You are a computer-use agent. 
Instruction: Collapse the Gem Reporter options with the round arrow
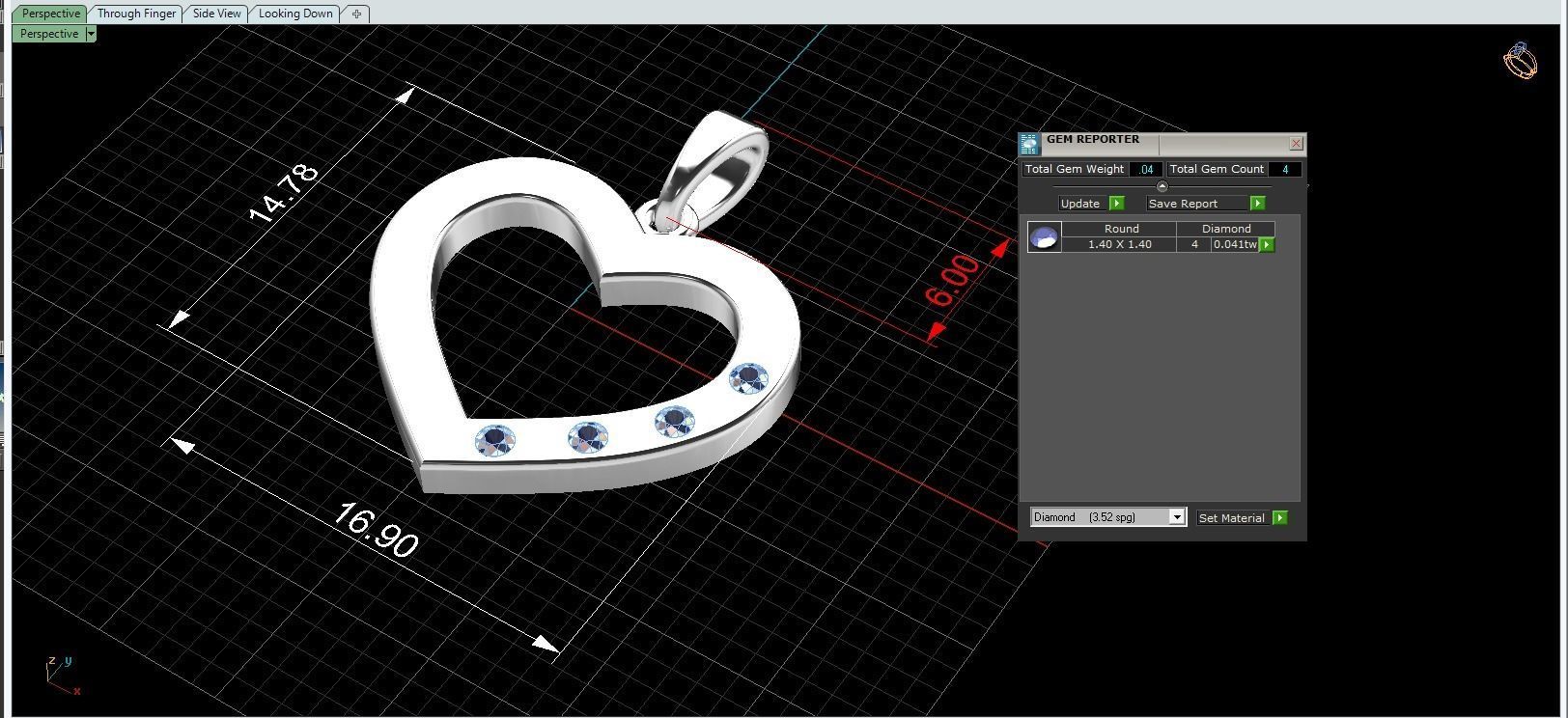[x=1162, y=186]
